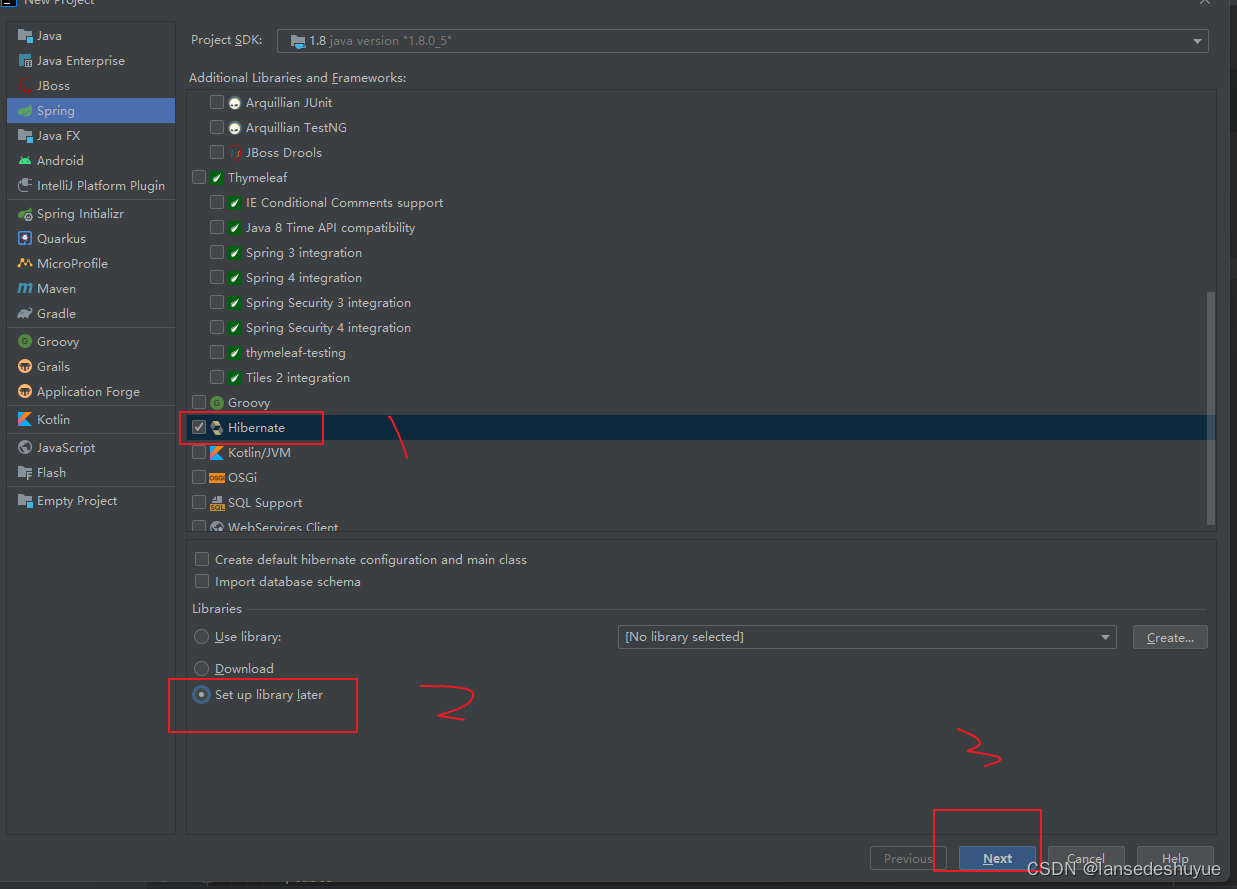Click the SQL Support icon

[x=217, y=503]
